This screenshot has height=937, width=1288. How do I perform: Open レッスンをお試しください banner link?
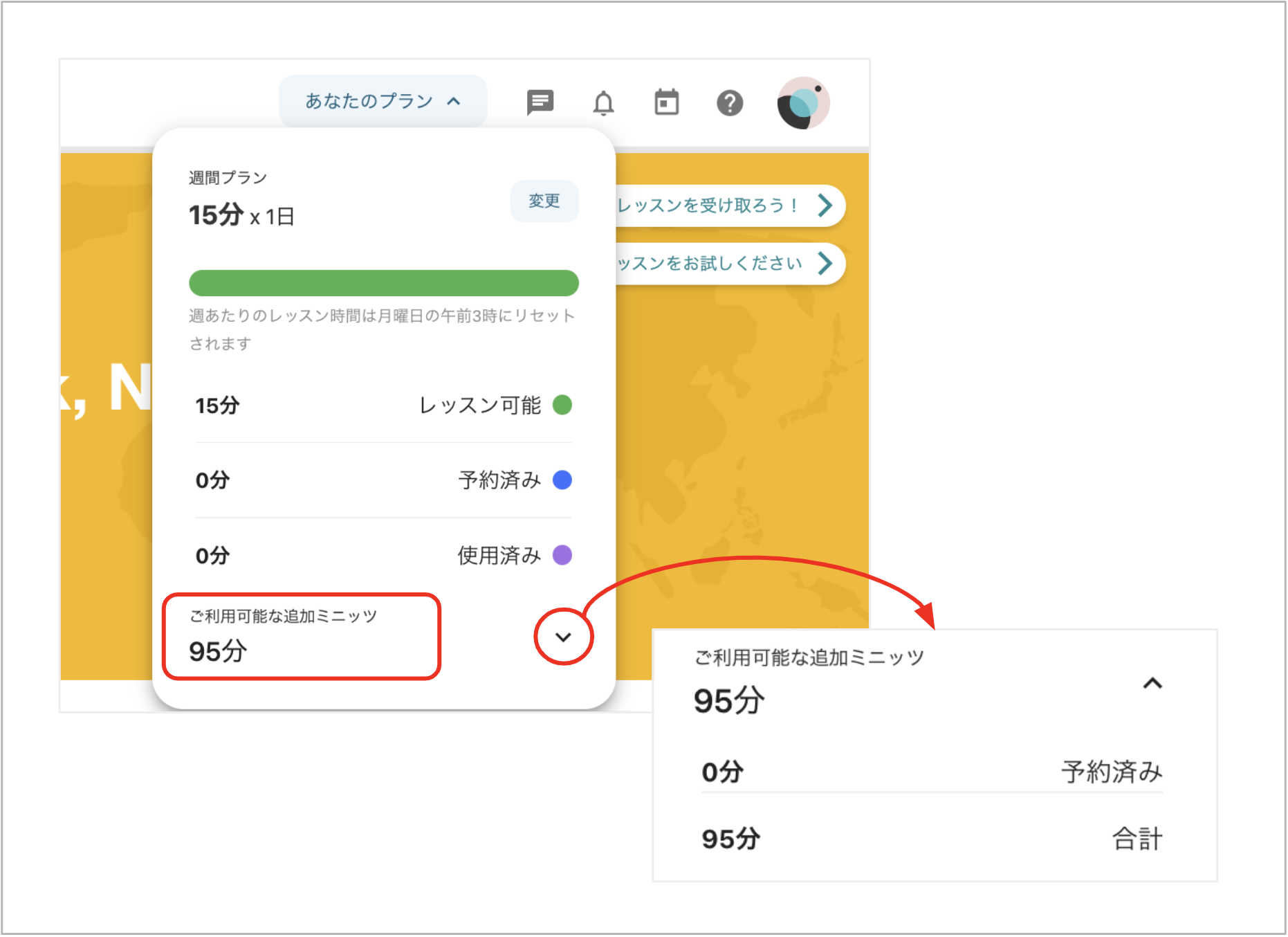pos(730,264)
